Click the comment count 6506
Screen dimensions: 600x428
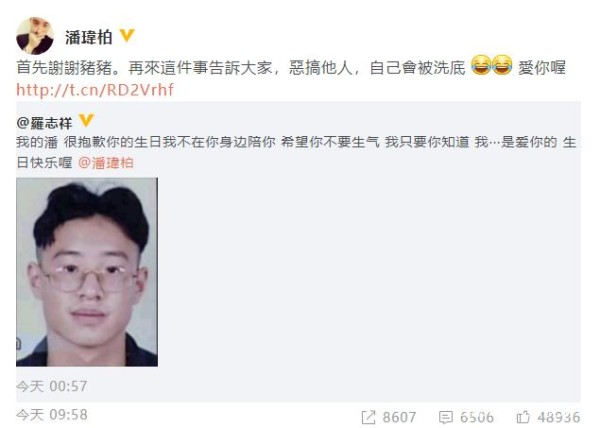click(477, 417)
